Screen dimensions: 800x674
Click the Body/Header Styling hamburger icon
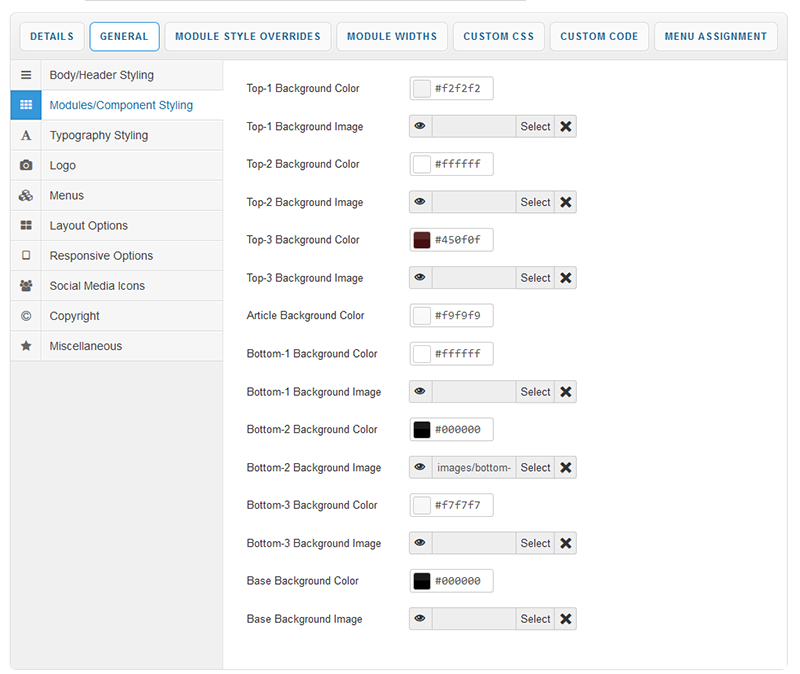pos(26,75)
